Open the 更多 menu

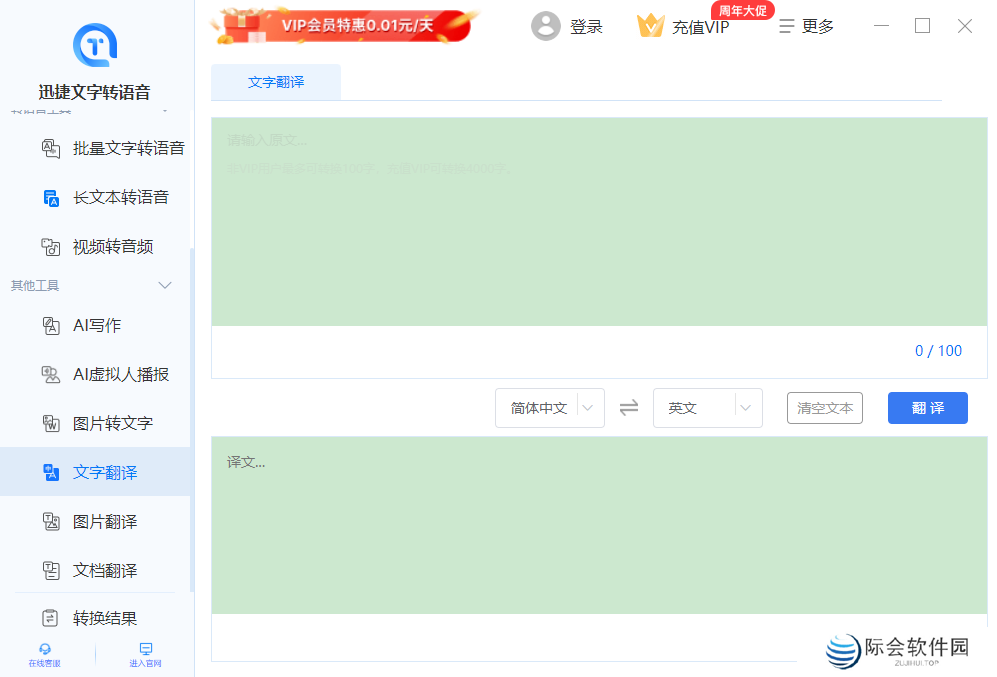pyautogui.click(x=806, y=26)
